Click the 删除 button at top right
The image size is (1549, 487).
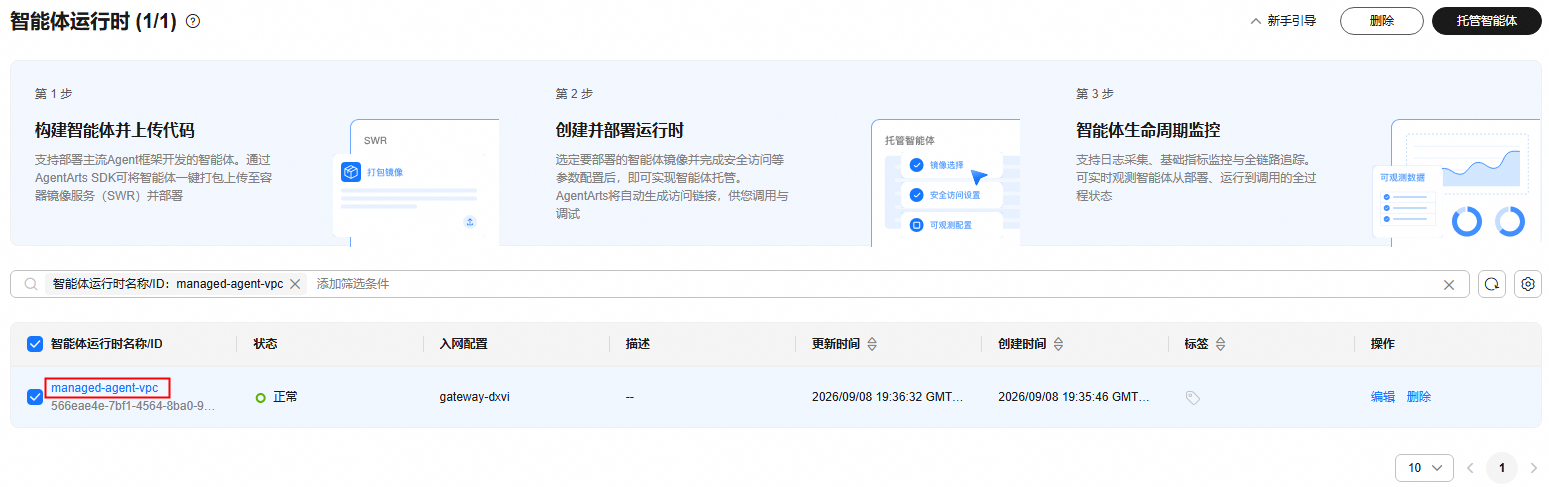pyautogui.click(x=1382, y=21)
